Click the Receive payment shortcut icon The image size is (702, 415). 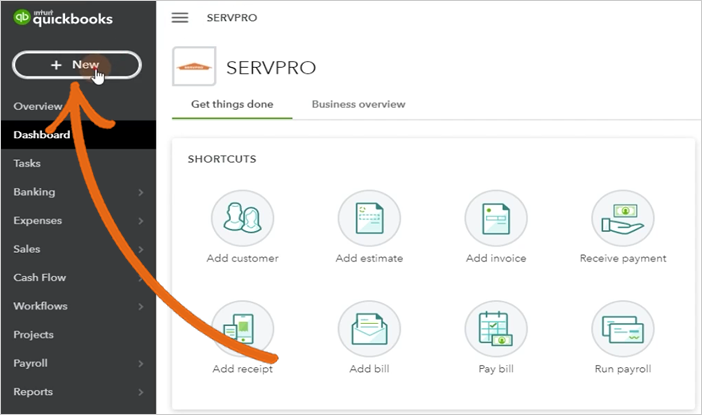(622, 220)
